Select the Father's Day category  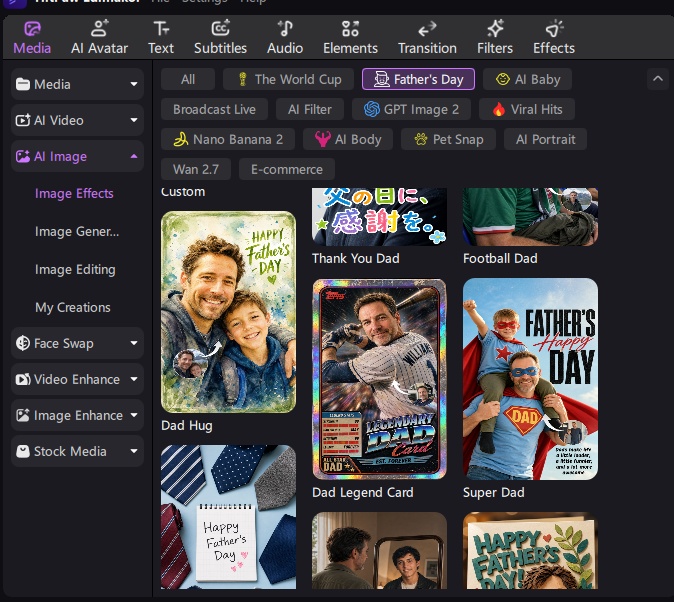coord(418,79)
